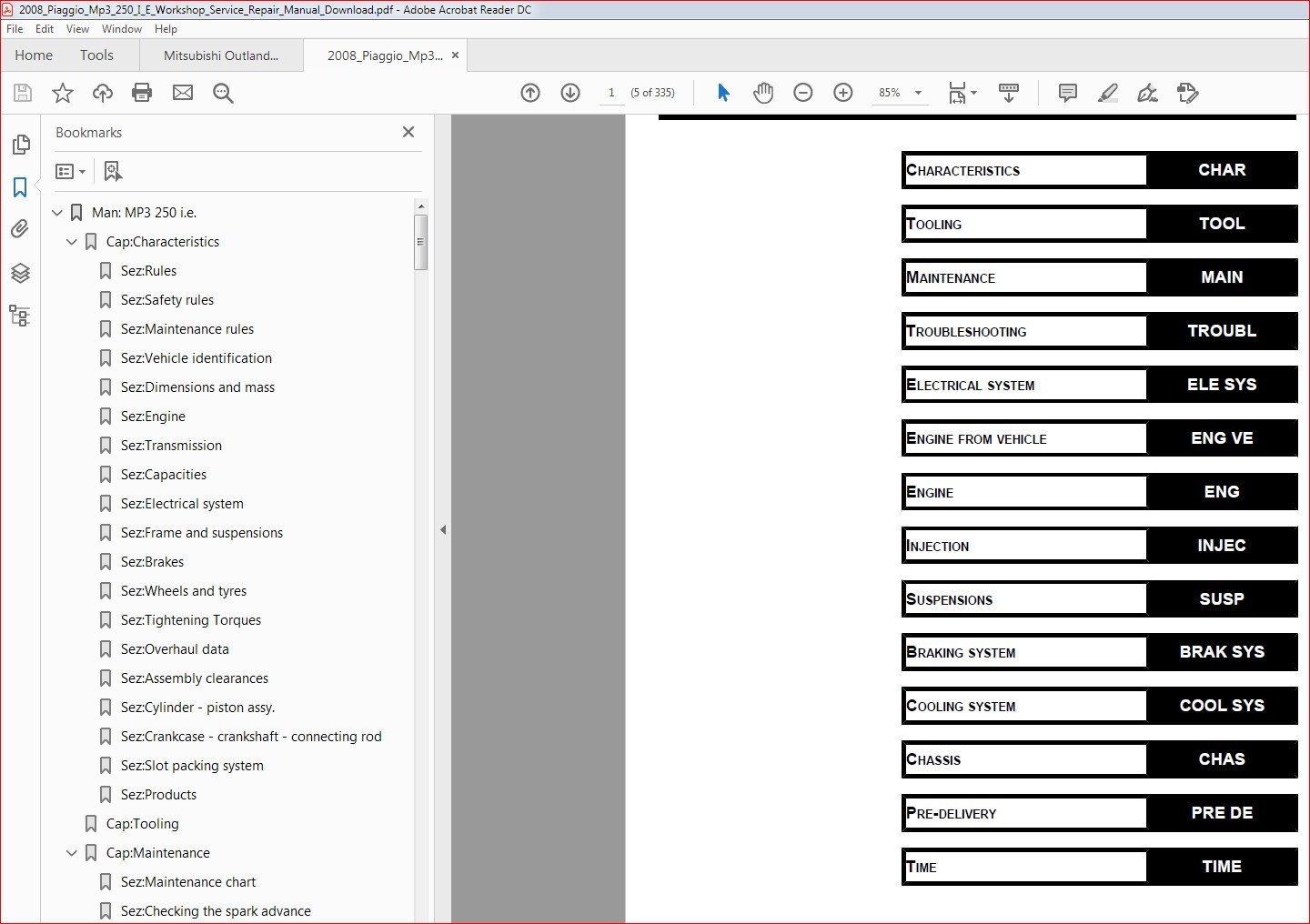Open the Edit menu
The image size is (1310, 924).
click(x=45, y=29)
